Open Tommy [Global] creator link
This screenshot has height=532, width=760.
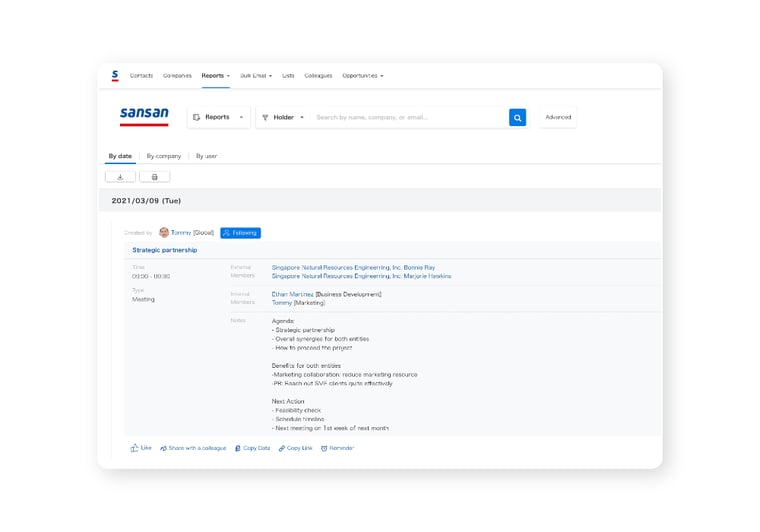point(192,233)
